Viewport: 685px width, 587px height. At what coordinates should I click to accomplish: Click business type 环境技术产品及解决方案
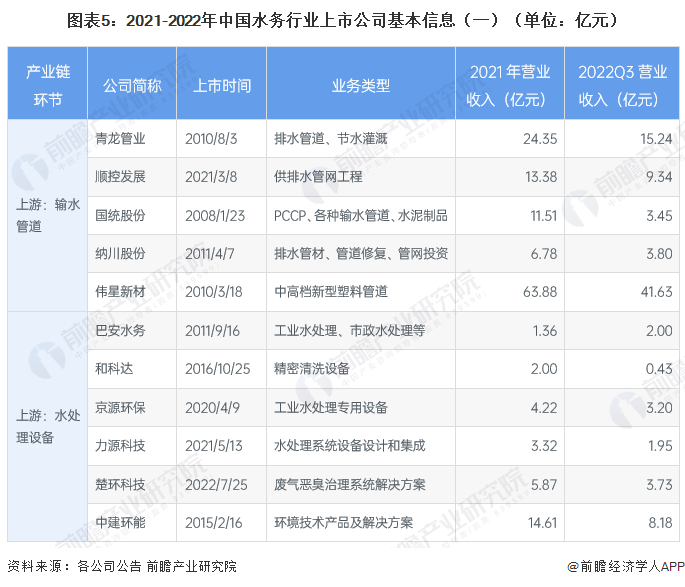tap(343, 522)
